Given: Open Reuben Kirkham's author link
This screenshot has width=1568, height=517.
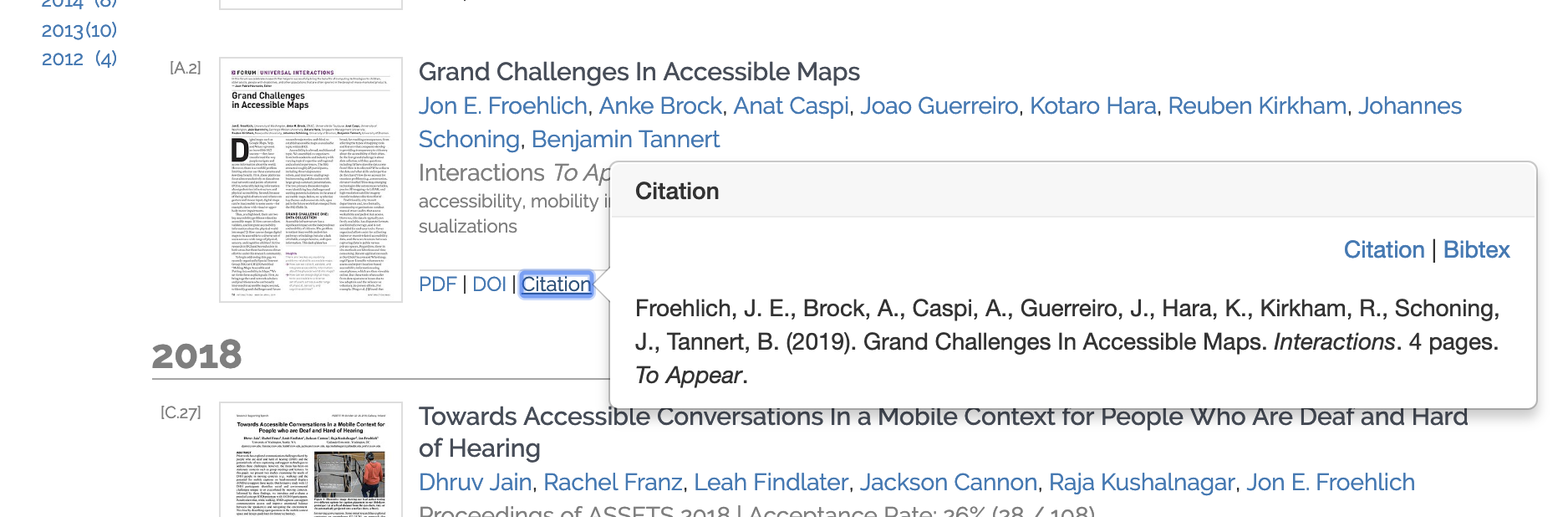Looking at the screenshot, I should 1257,105.
